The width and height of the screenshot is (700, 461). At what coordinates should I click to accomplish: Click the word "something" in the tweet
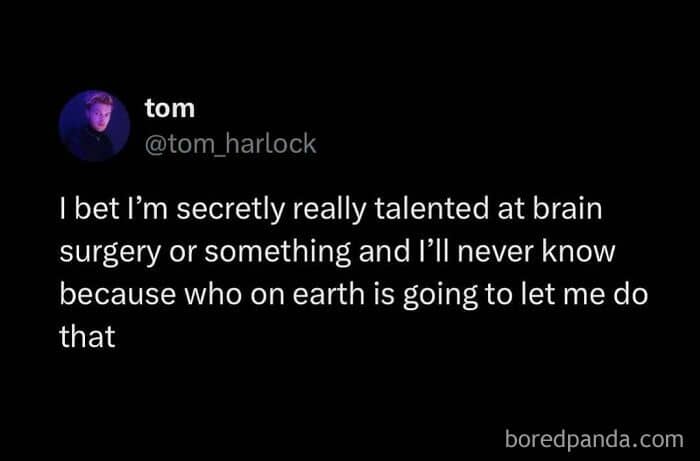click(278, 253)
